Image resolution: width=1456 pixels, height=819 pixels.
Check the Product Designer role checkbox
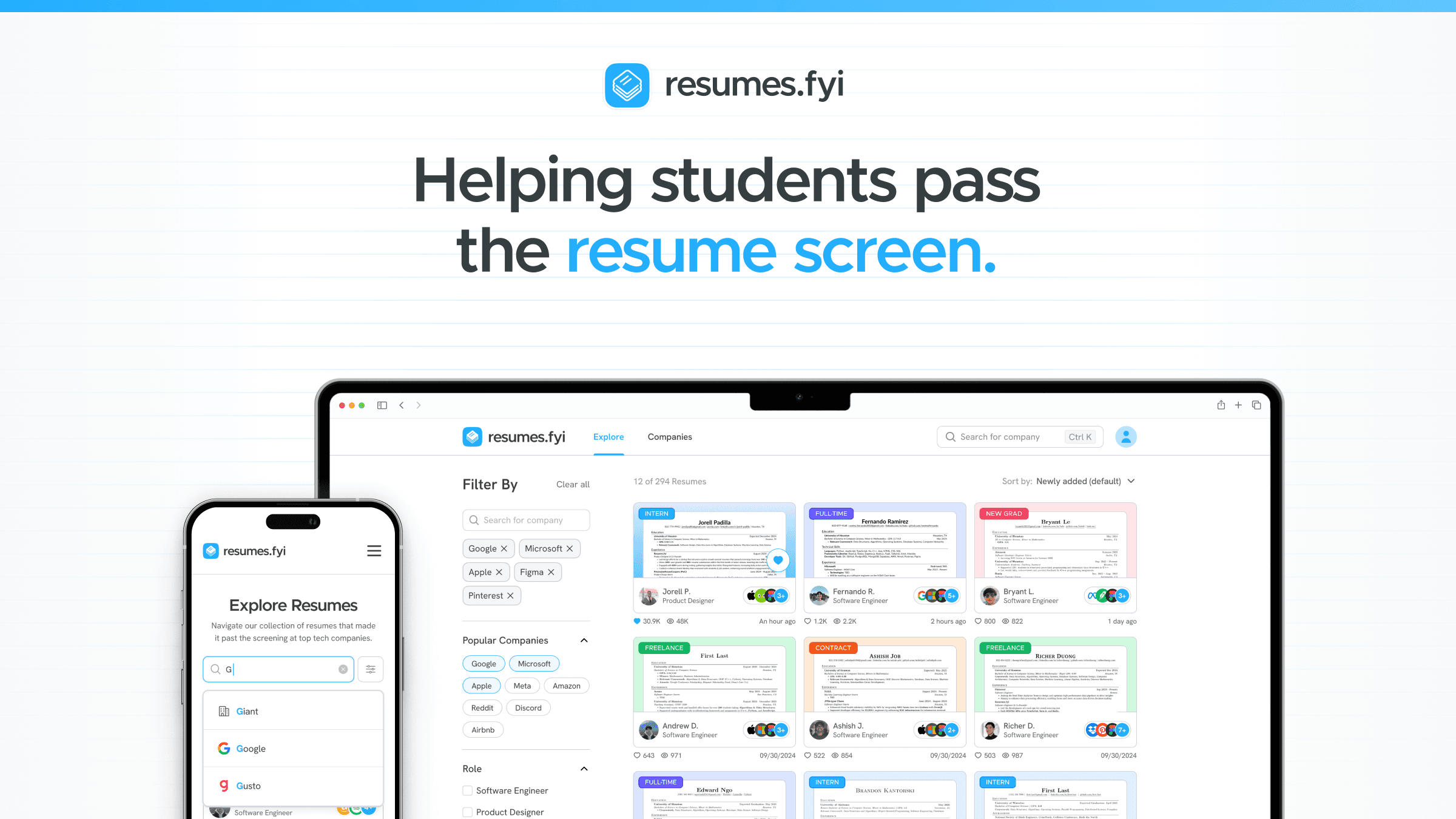click(468, 812)
